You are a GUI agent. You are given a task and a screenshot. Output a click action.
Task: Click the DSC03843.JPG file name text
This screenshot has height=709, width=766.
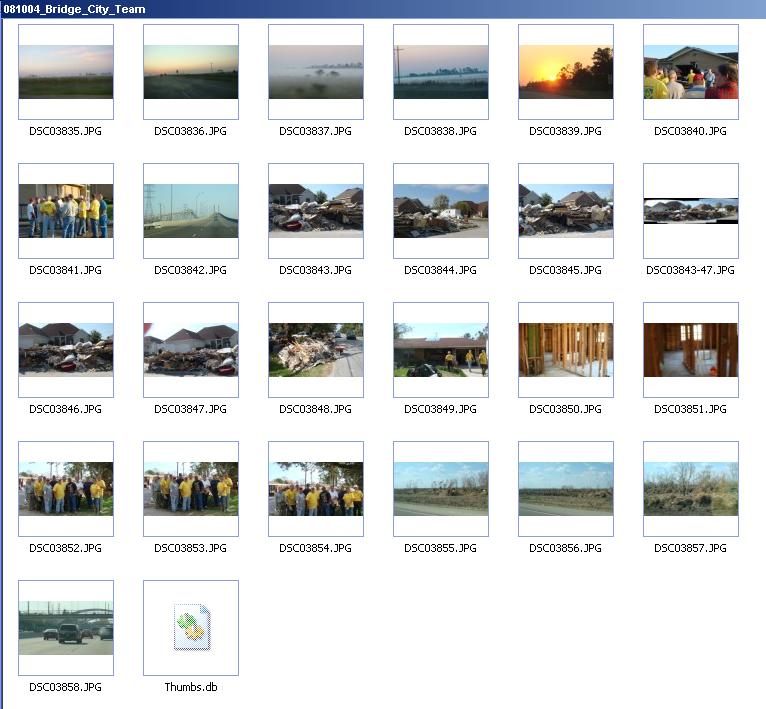pyautogui.click(x=316, y=270)
